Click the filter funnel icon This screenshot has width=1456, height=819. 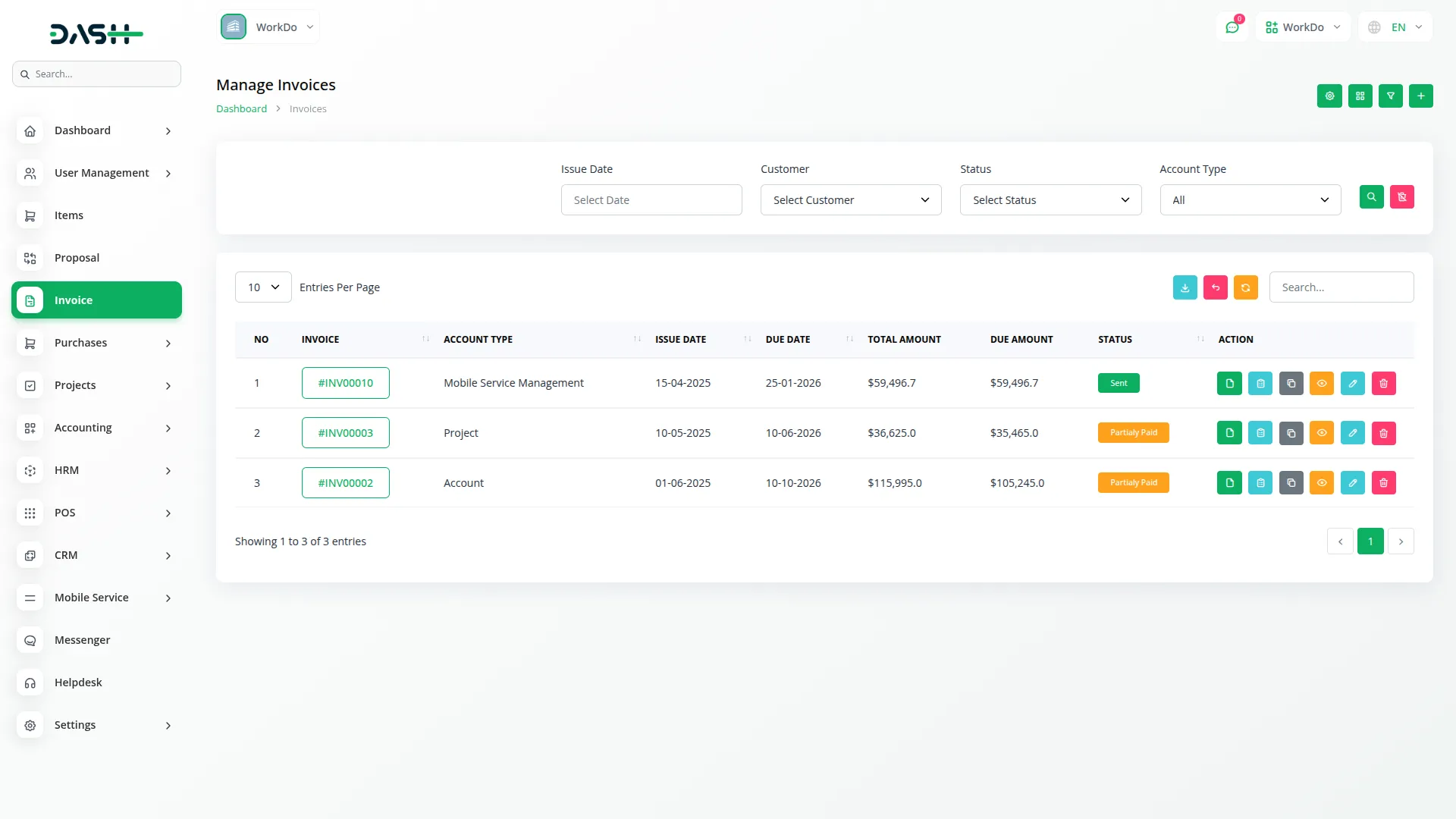click(1391, 96)
